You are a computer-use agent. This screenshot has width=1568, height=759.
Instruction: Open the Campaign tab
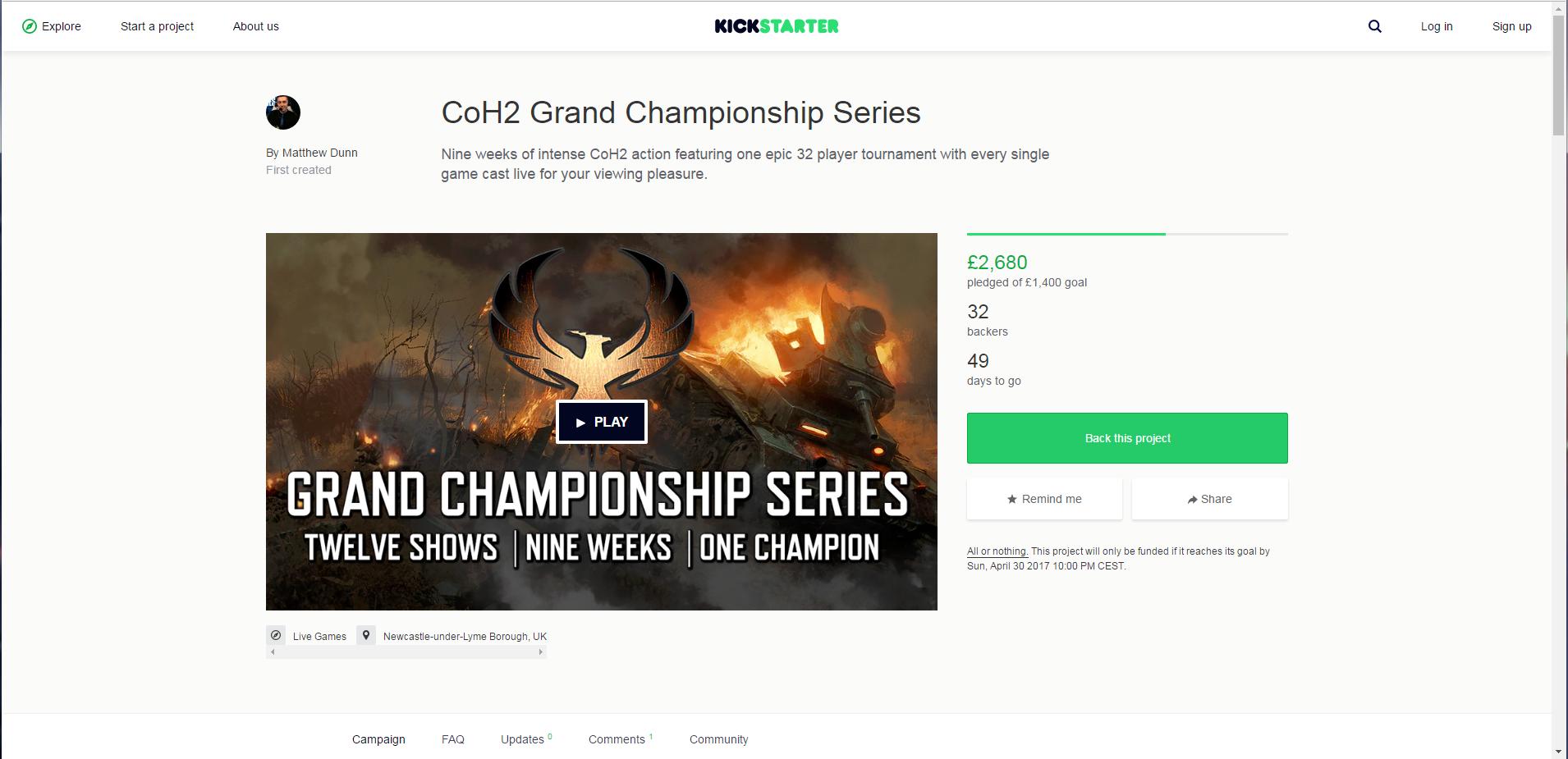coord(378,739)
